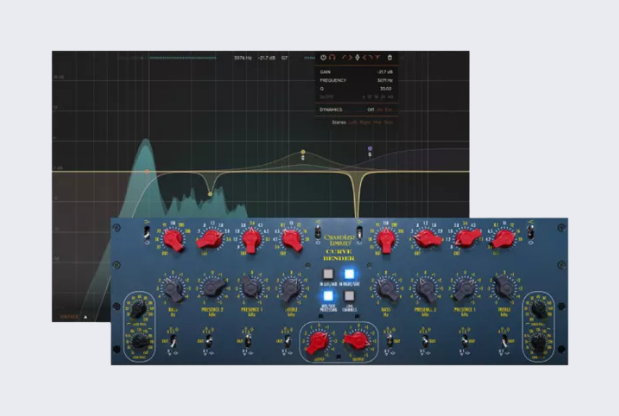Click upper black filter knob in left oval

138,309
